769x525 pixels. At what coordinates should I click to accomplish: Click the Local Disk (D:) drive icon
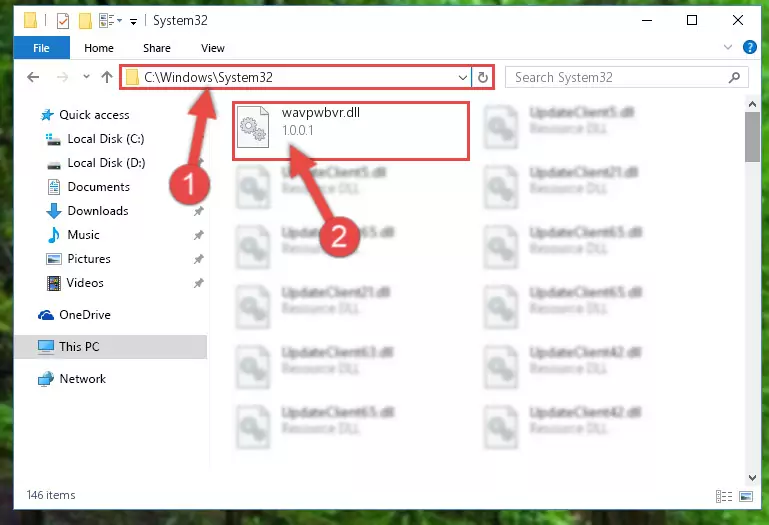click(x=53, y=164)
